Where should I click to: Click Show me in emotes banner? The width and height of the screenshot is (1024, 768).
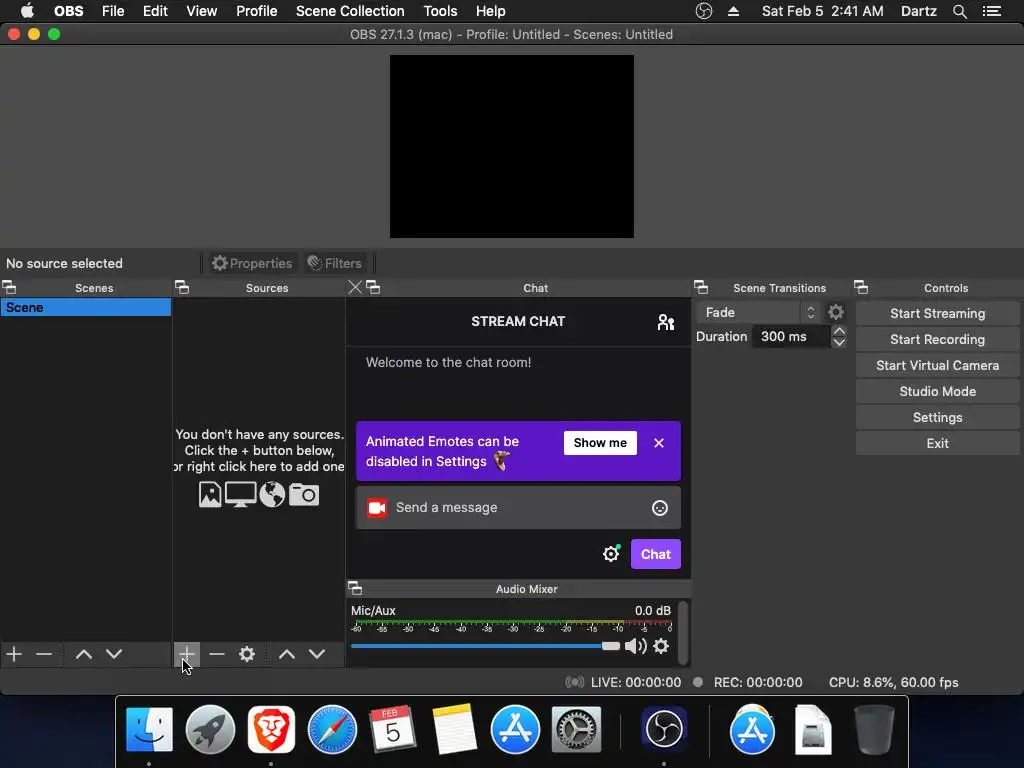point(600,443)
